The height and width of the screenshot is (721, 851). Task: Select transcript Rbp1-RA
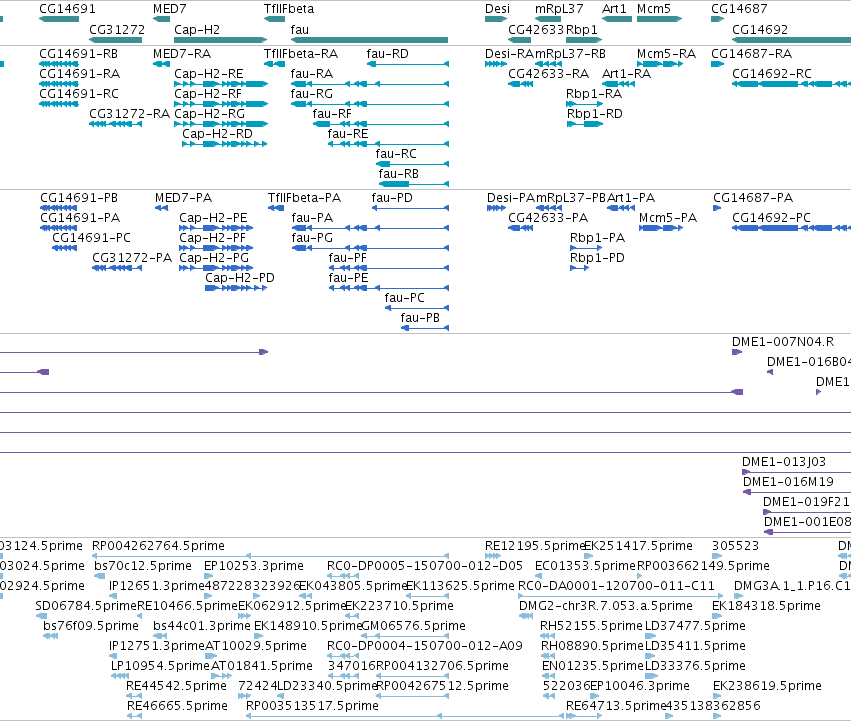tap(585, 104)
